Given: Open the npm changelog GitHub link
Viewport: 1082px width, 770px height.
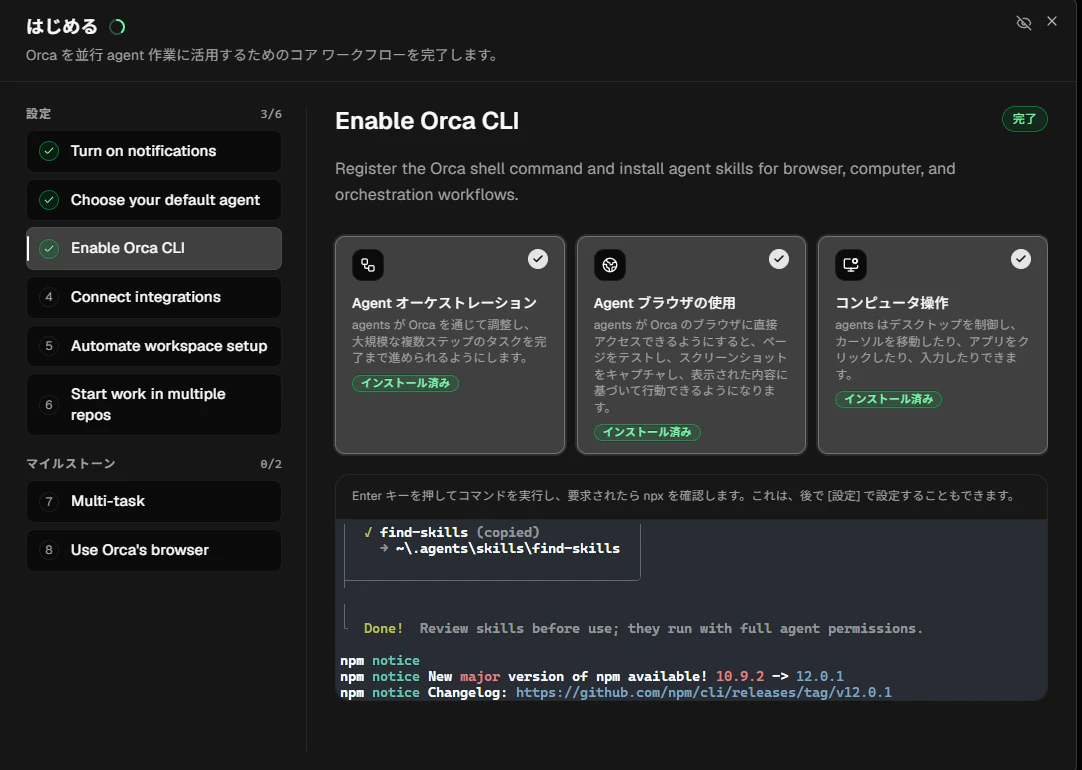Looking at the screenshot, I should [x=704, y=692].
